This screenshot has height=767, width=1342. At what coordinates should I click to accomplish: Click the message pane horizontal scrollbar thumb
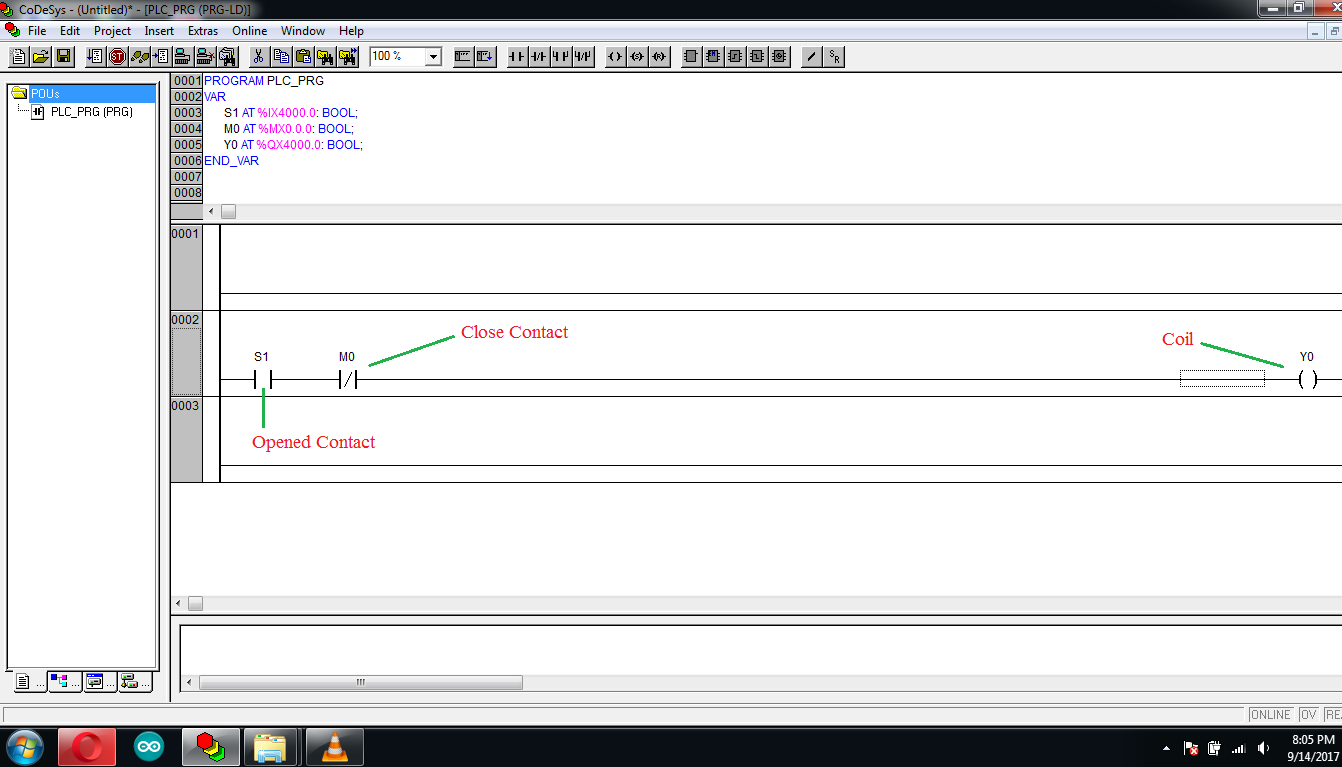point(360,683)
